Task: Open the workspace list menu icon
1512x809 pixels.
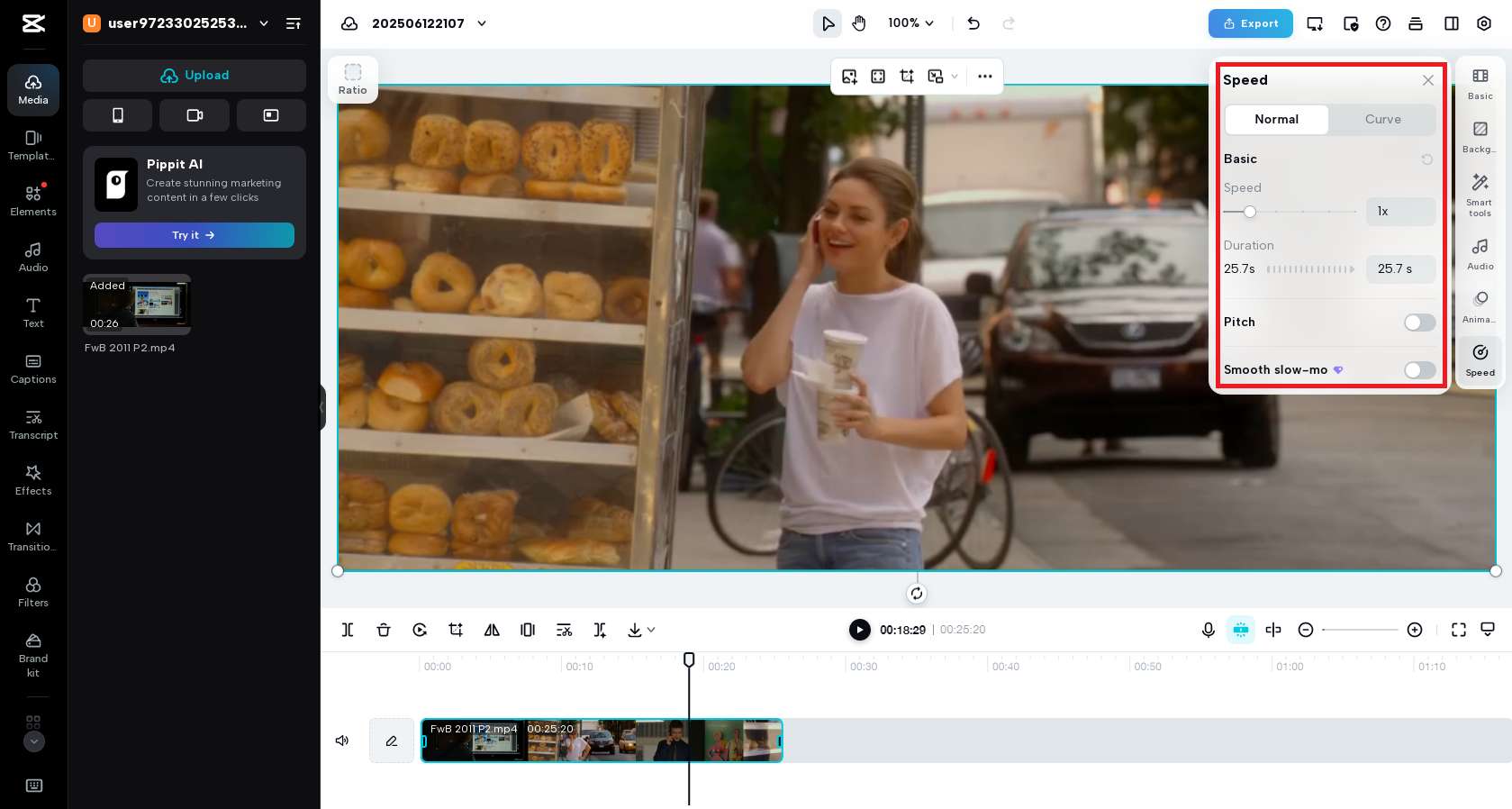Action: tap(294, 23)
